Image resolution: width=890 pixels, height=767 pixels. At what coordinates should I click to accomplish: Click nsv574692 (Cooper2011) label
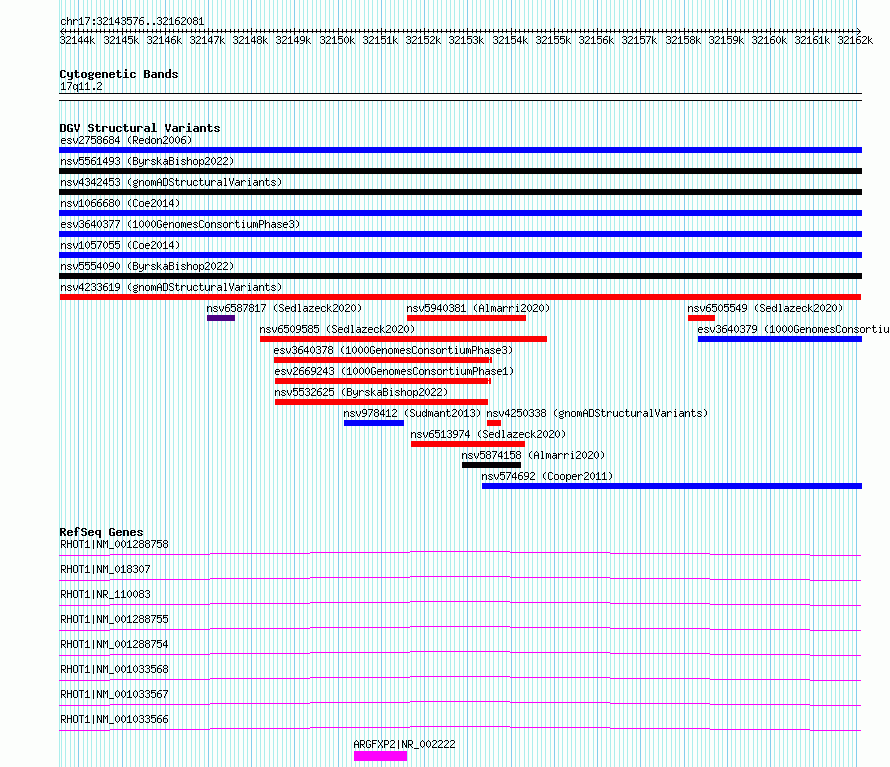pos(547,476)
